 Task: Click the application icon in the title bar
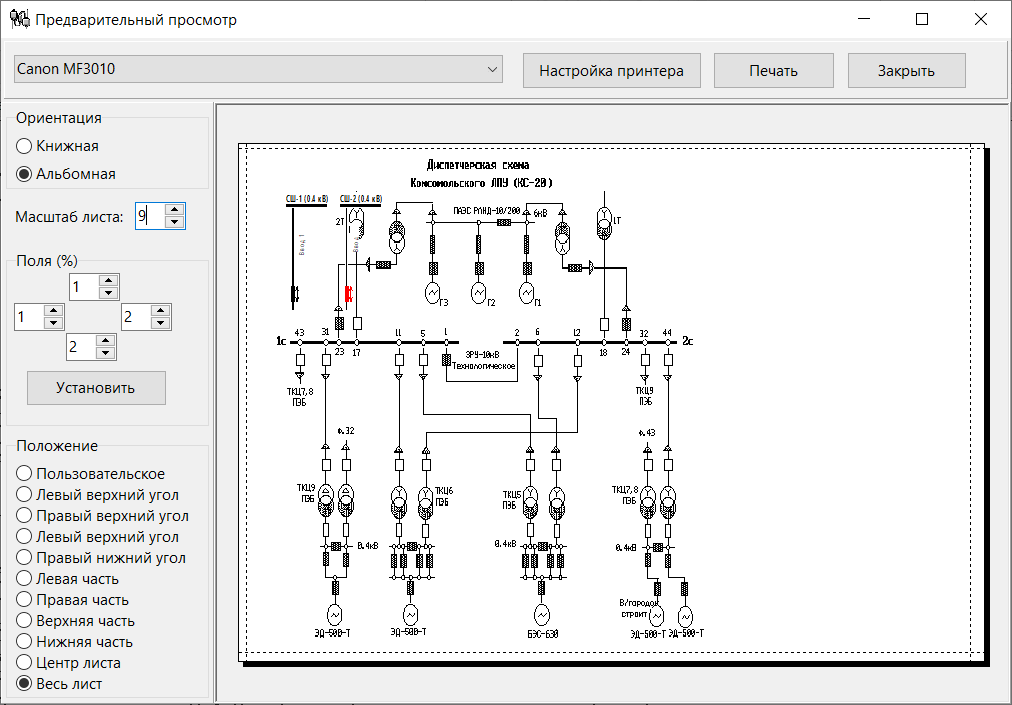coord(18,19)
